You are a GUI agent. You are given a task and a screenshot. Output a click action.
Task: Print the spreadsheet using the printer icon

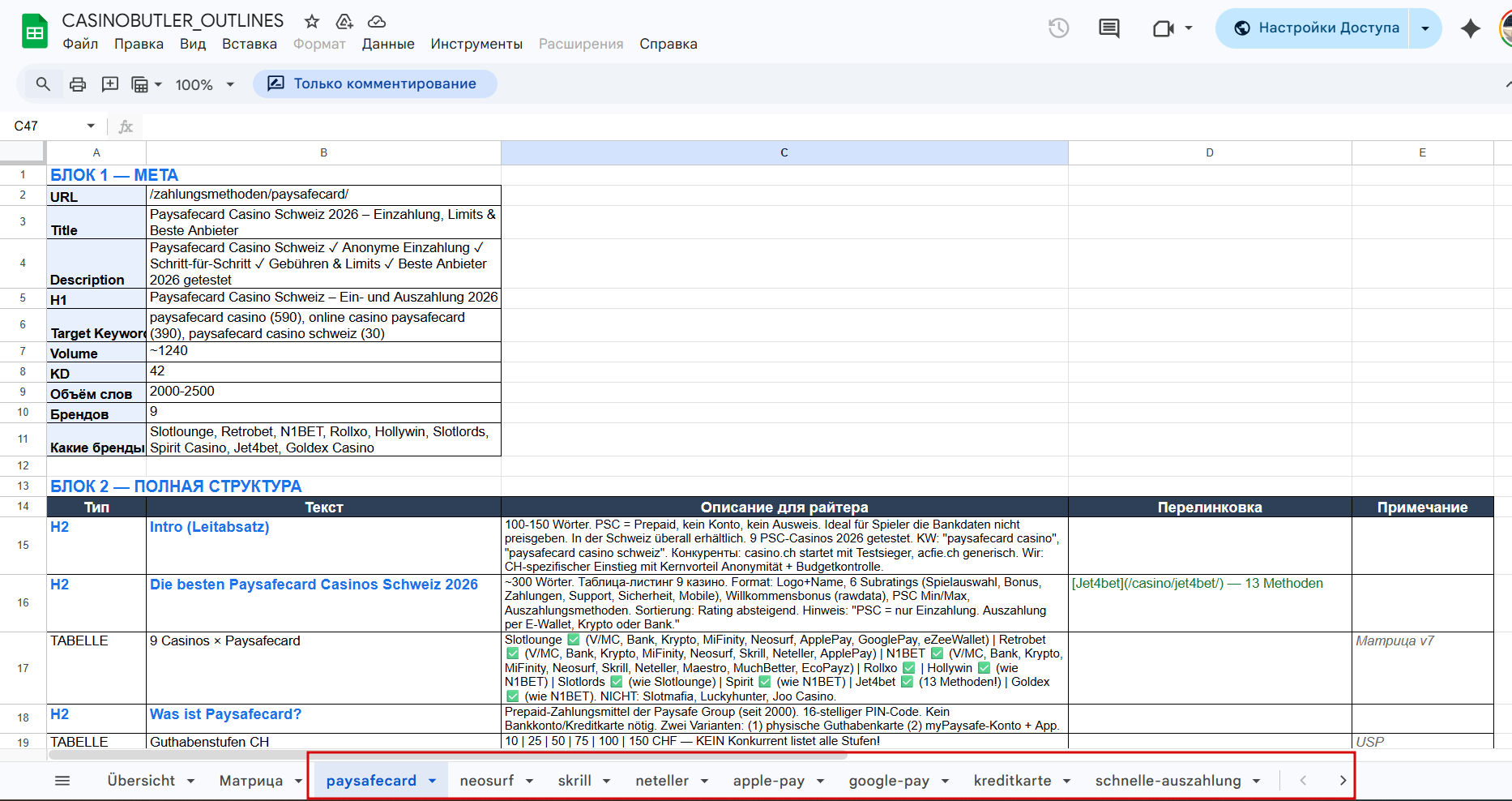pyautogui.click(x=78, y=84)
